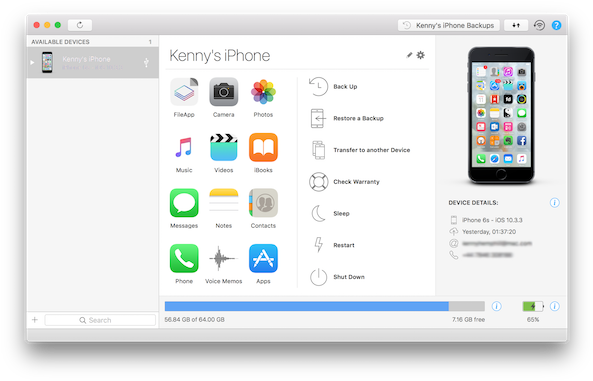This screenshot has width=593, height=381.
Task: Select Transfer to another Device
Action: (360, 150)
